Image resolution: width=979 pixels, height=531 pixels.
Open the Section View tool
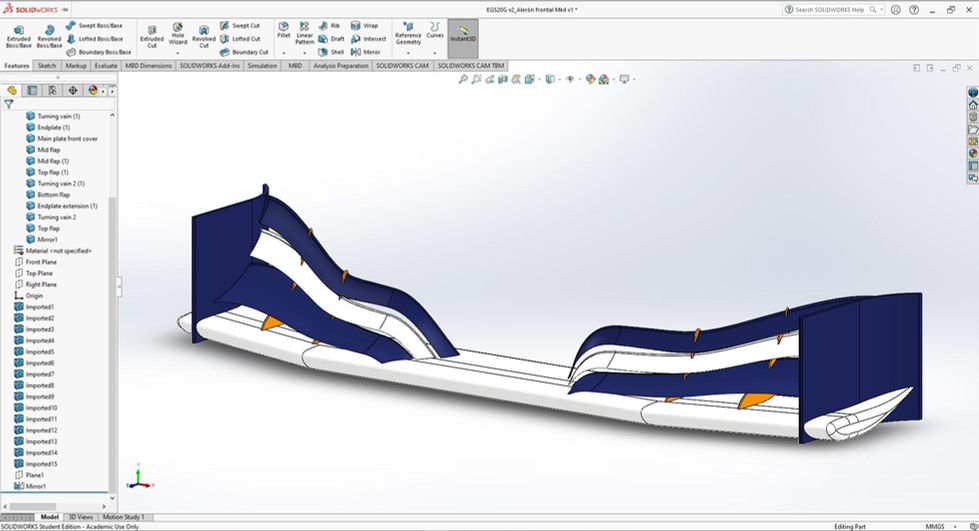pyautogui.click(x=503, y=79)
